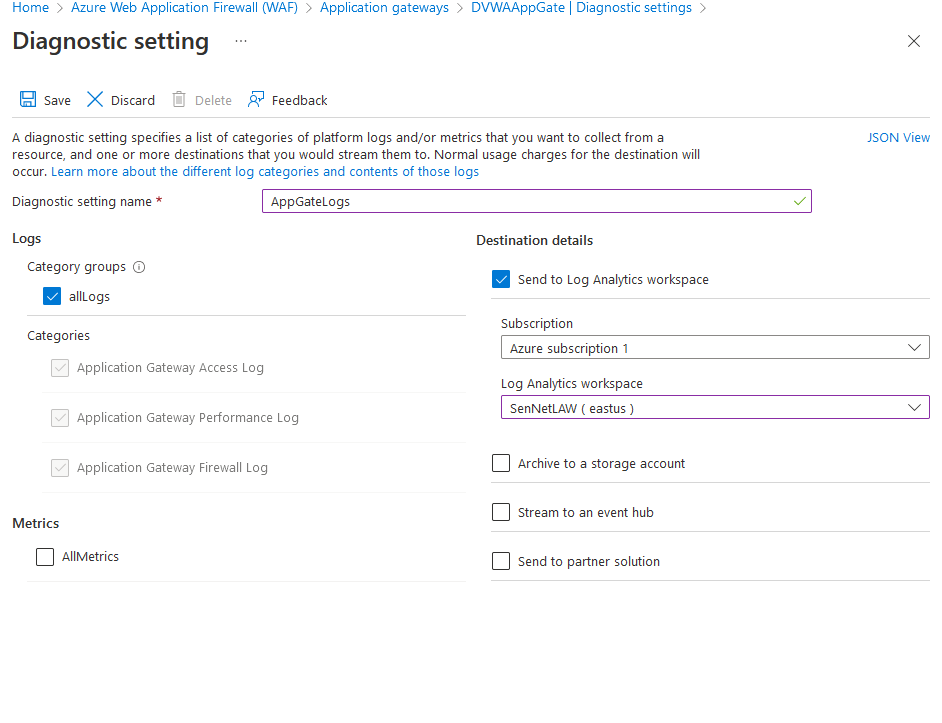The width and height of the screenshot is (942, 723).
Task: Open the ellipsis more options menu
Action: coord(240,41)
